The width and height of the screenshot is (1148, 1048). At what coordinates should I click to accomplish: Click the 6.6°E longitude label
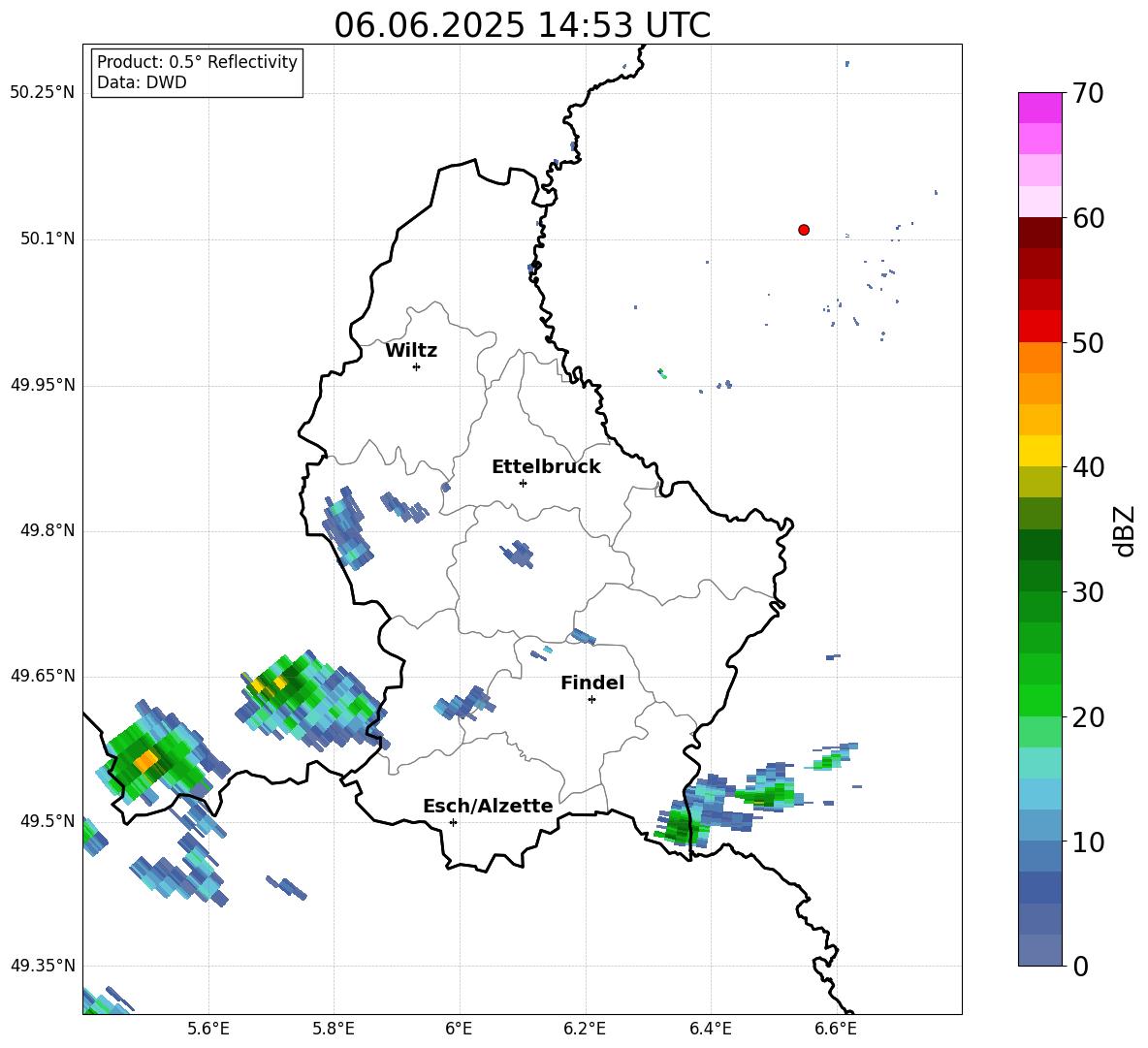point(836,1029)
